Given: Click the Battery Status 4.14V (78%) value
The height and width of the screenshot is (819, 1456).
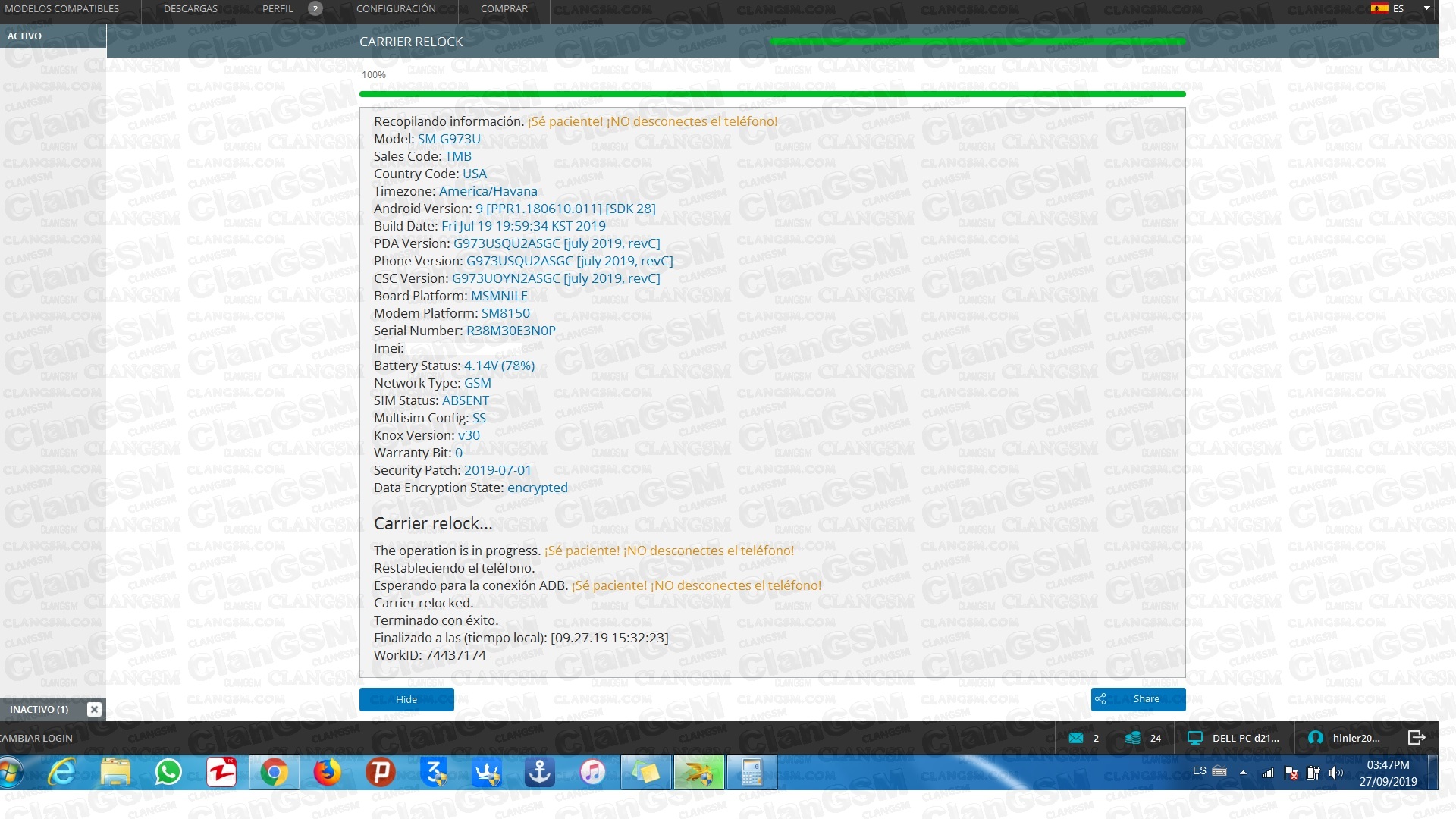Looking at the screenshot, I should pos(499,366).
